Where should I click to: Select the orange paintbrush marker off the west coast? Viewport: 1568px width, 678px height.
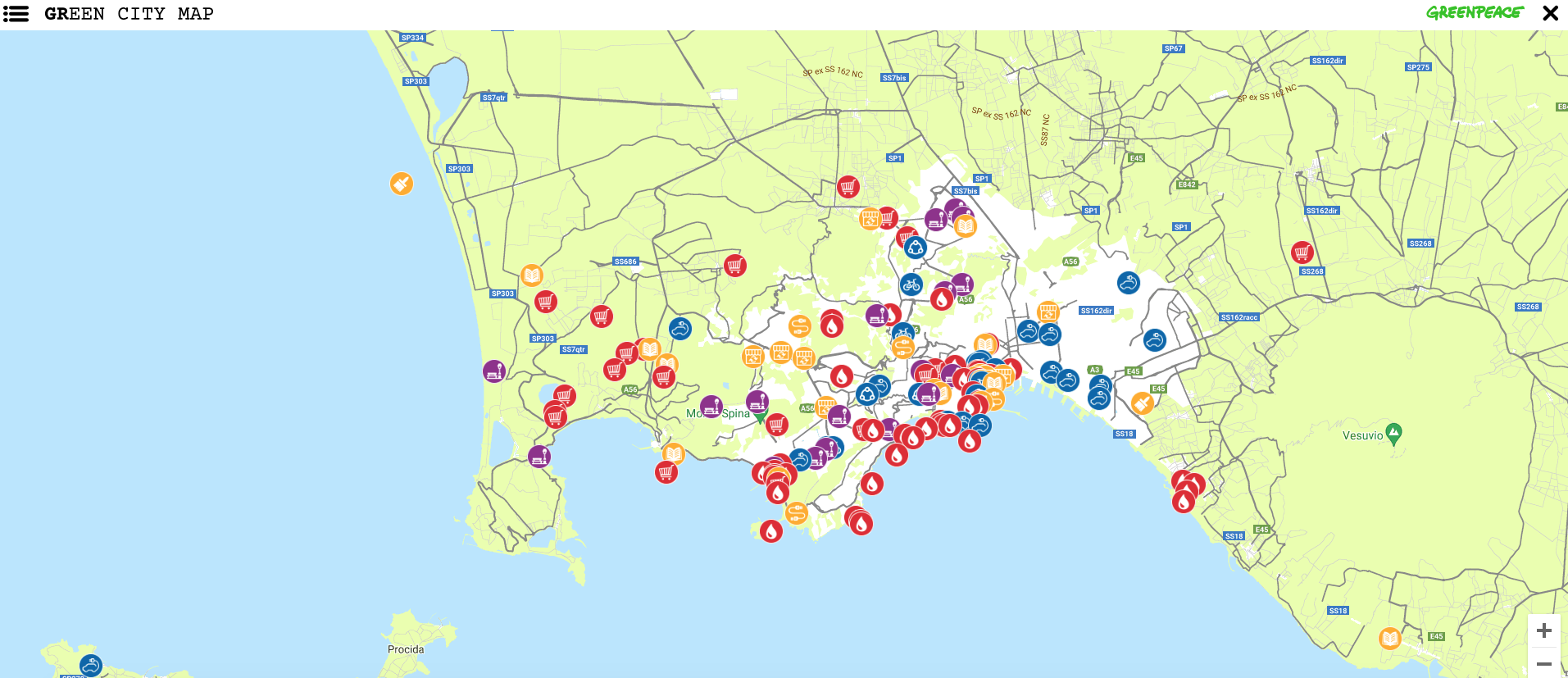tap(401, 183)
